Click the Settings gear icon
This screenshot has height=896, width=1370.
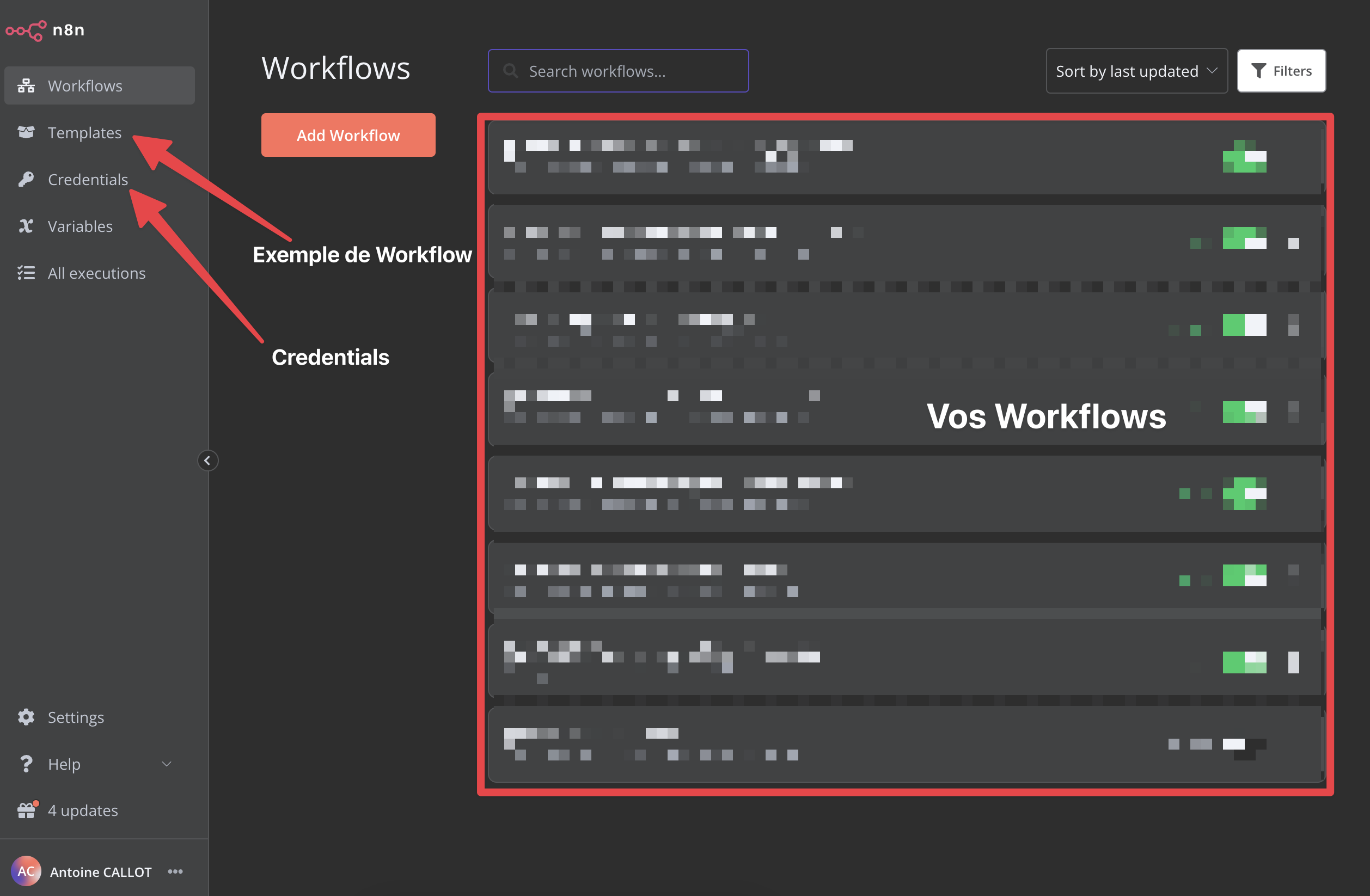click(26, 717)
